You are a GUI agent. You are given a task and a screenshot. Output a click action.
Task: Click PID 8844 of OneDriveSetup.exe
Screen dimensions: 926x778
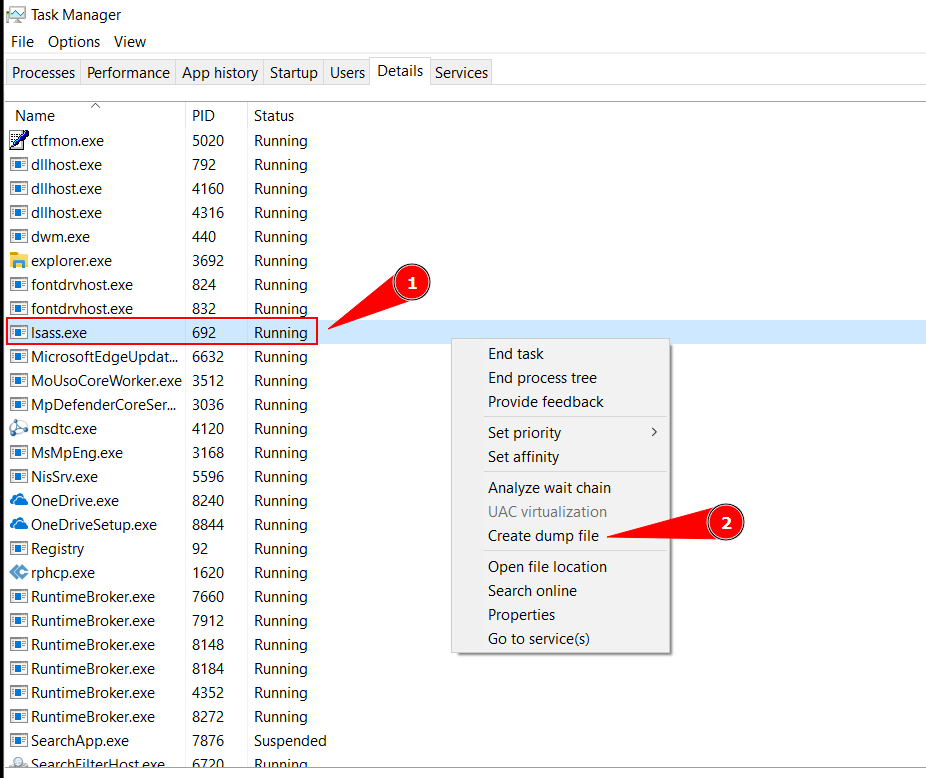208,525
